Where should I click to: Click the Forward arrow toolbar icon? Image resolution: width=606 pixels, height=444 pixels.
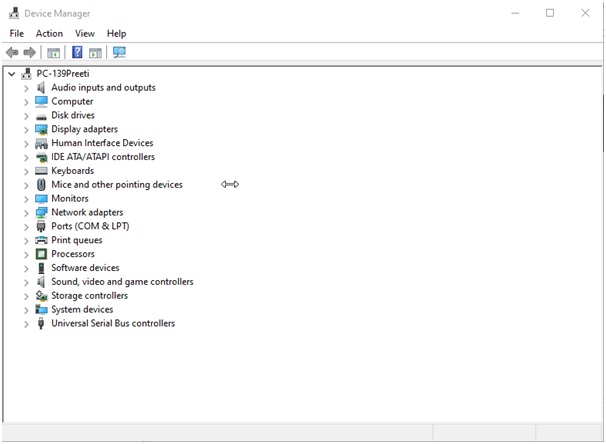coord(29,52)
